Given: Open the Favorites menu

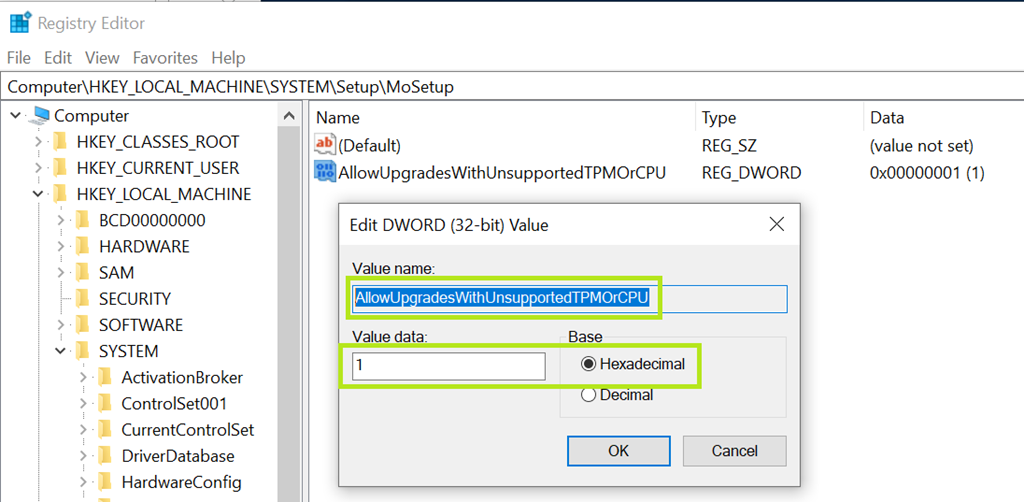Looking at the screenshot, I should (x=165, y=58).
